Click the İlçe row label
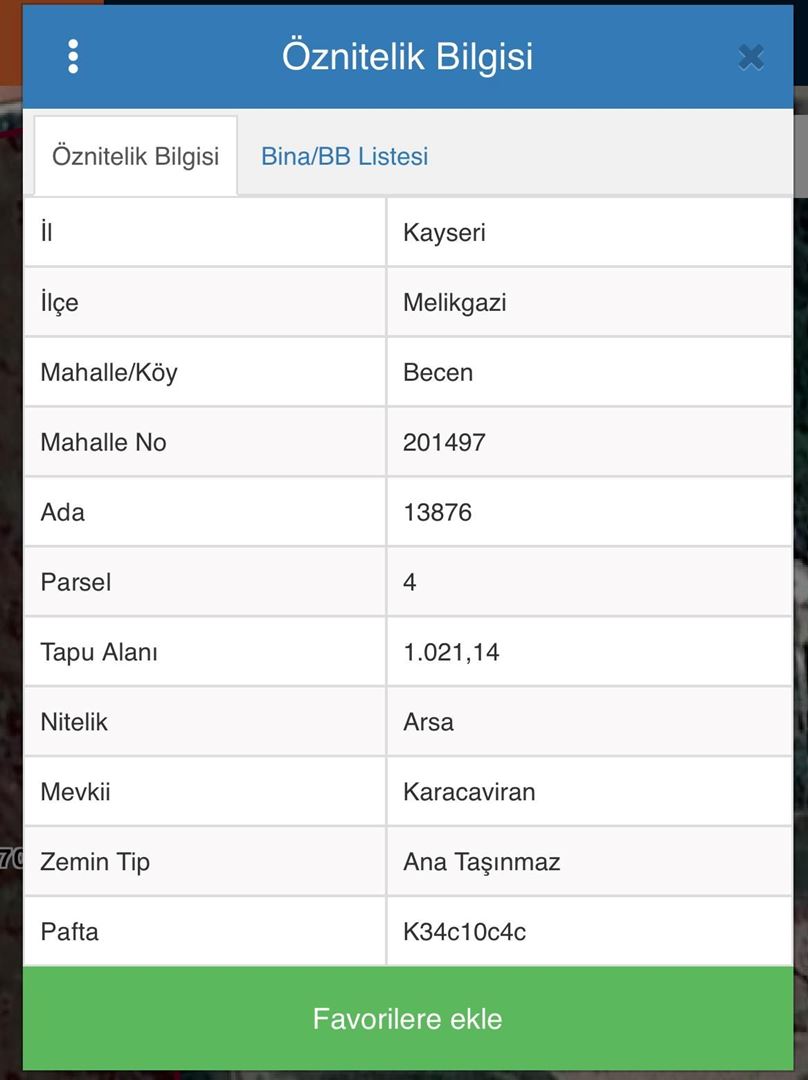Image resolution: width=808 pixels, height=1080 pixels. [59, 302]
